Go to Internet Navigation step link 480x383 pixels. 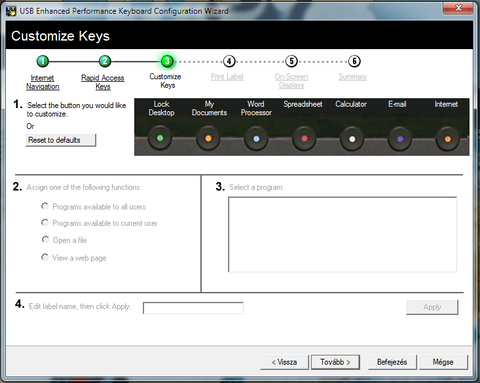[x=43, y=82]
